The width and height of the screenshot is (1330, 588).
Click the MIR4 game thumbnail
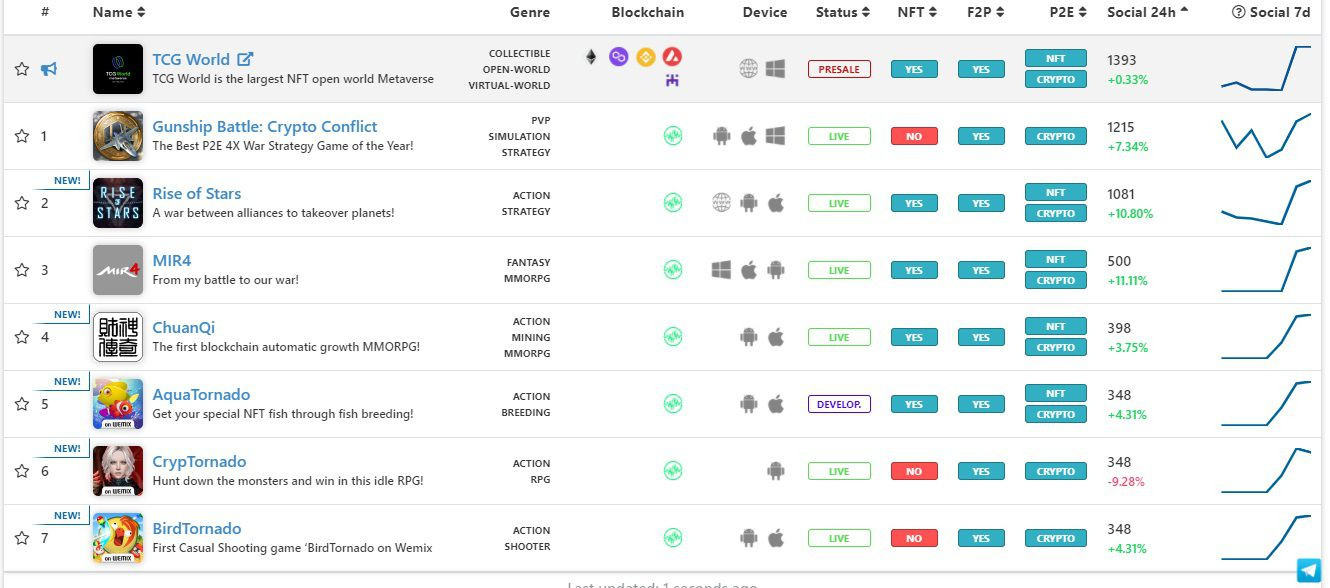(118, 270)
